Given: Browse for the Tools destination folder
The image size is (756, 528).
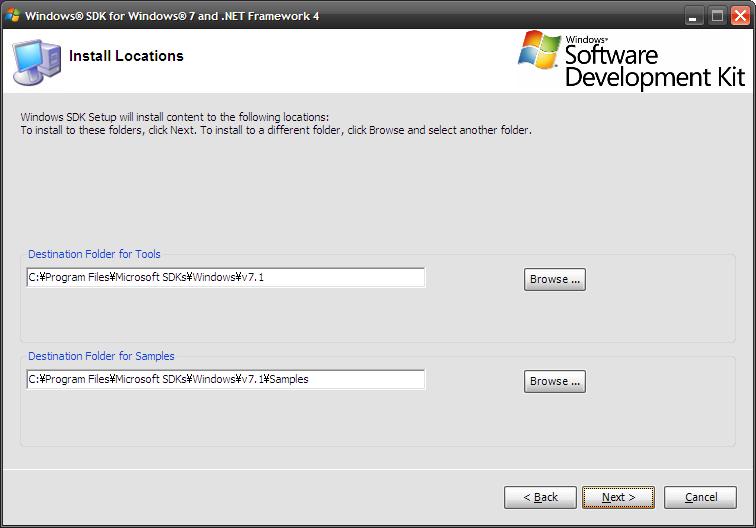Looking at the screenshot, I should 554,279.
